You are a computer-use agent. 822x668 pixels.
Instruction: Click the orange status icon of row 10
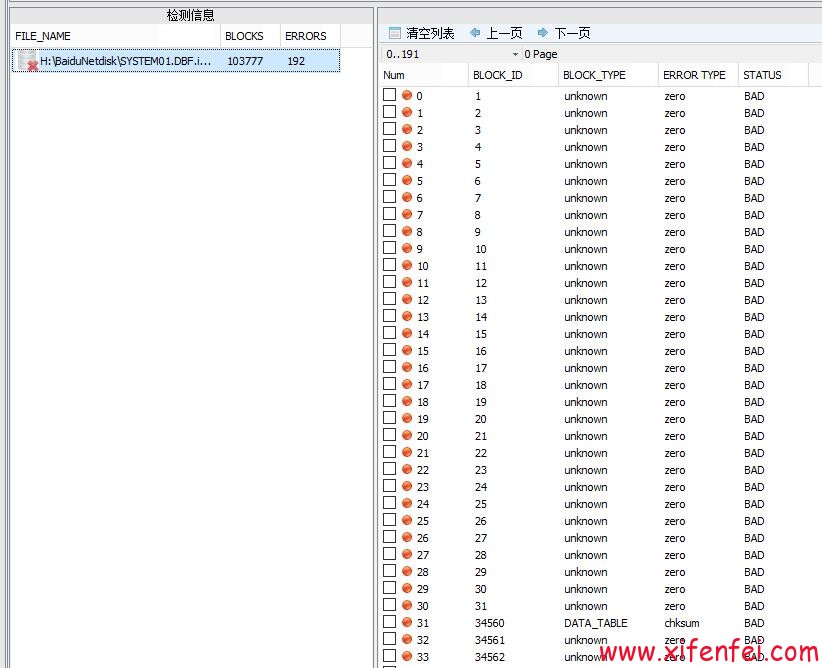point(407,265)
